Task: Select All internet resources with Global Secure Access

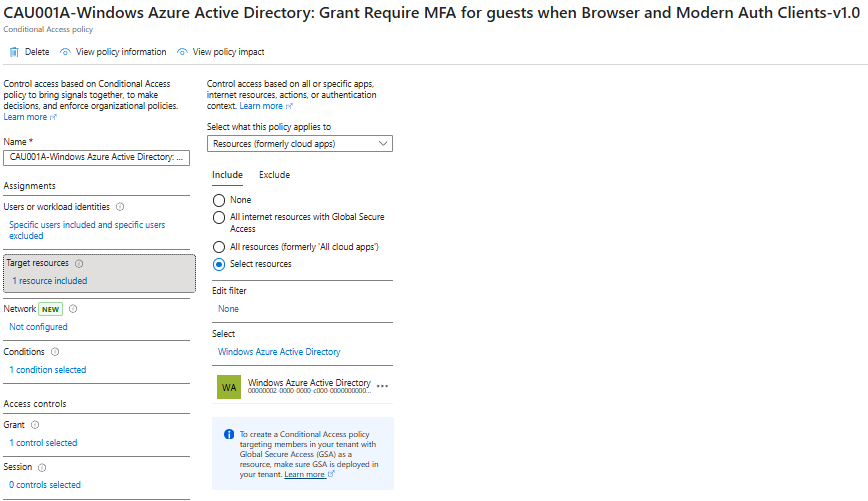Action: tap(219, 217)
